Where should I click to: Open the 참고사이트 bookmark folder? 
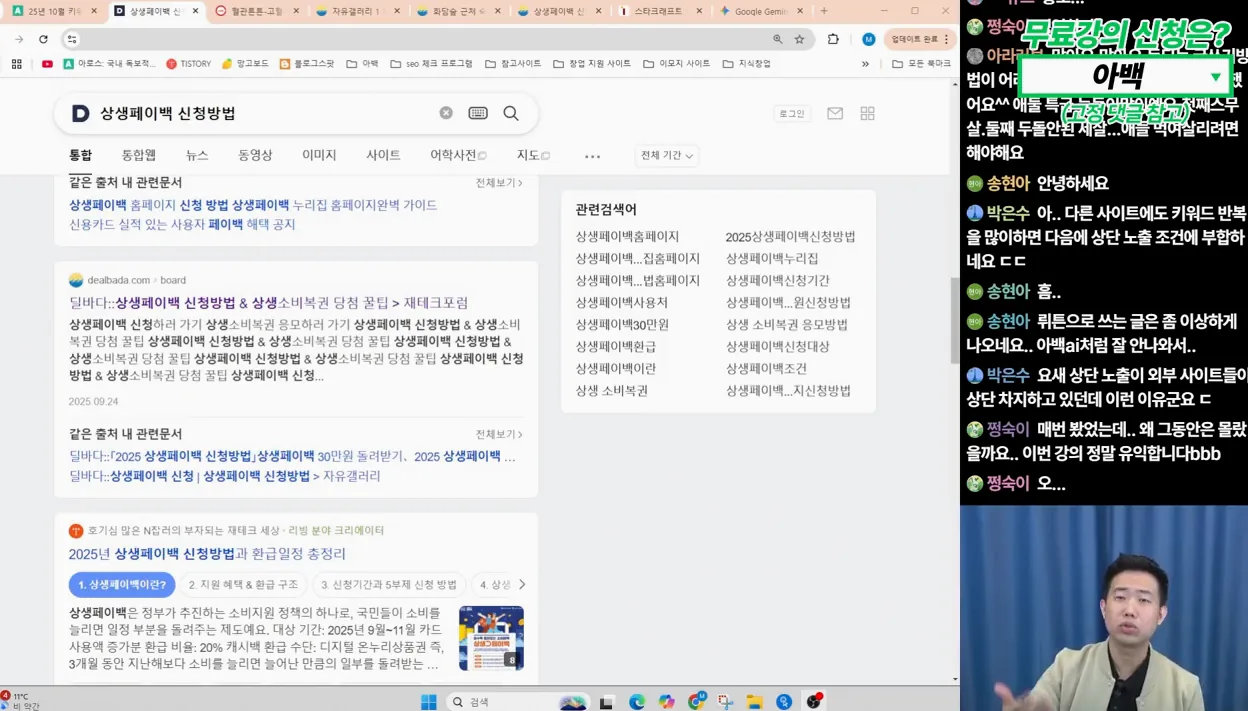[513, 63]
